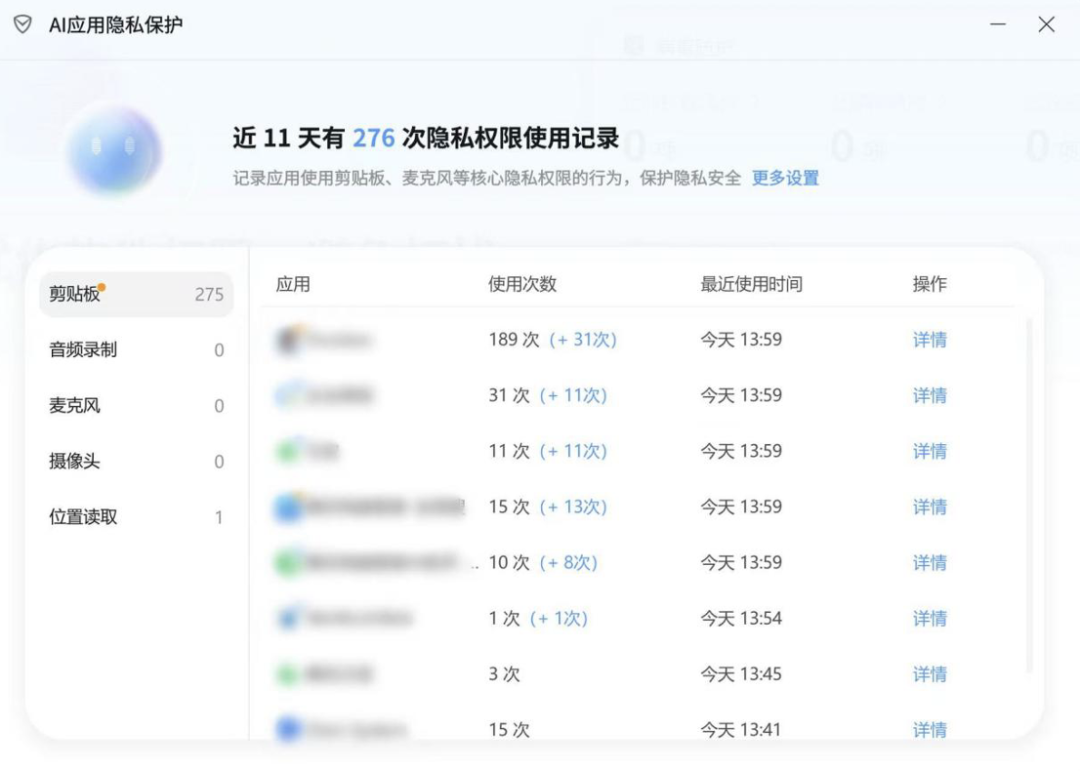1080x771 pixels.
Task: Click 详情 for the row used at 13:45
Action: 929,674
